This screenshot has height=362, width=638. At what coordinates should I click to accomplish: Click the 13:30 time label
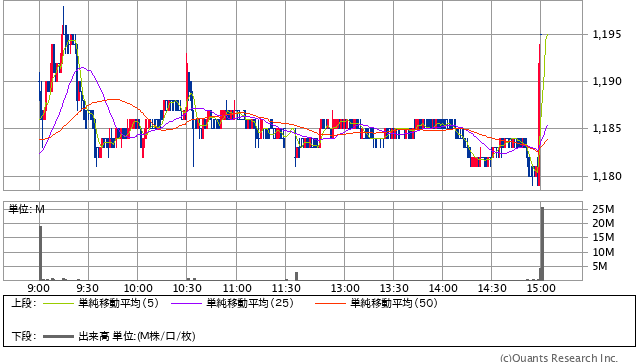[x=394, y=288]
